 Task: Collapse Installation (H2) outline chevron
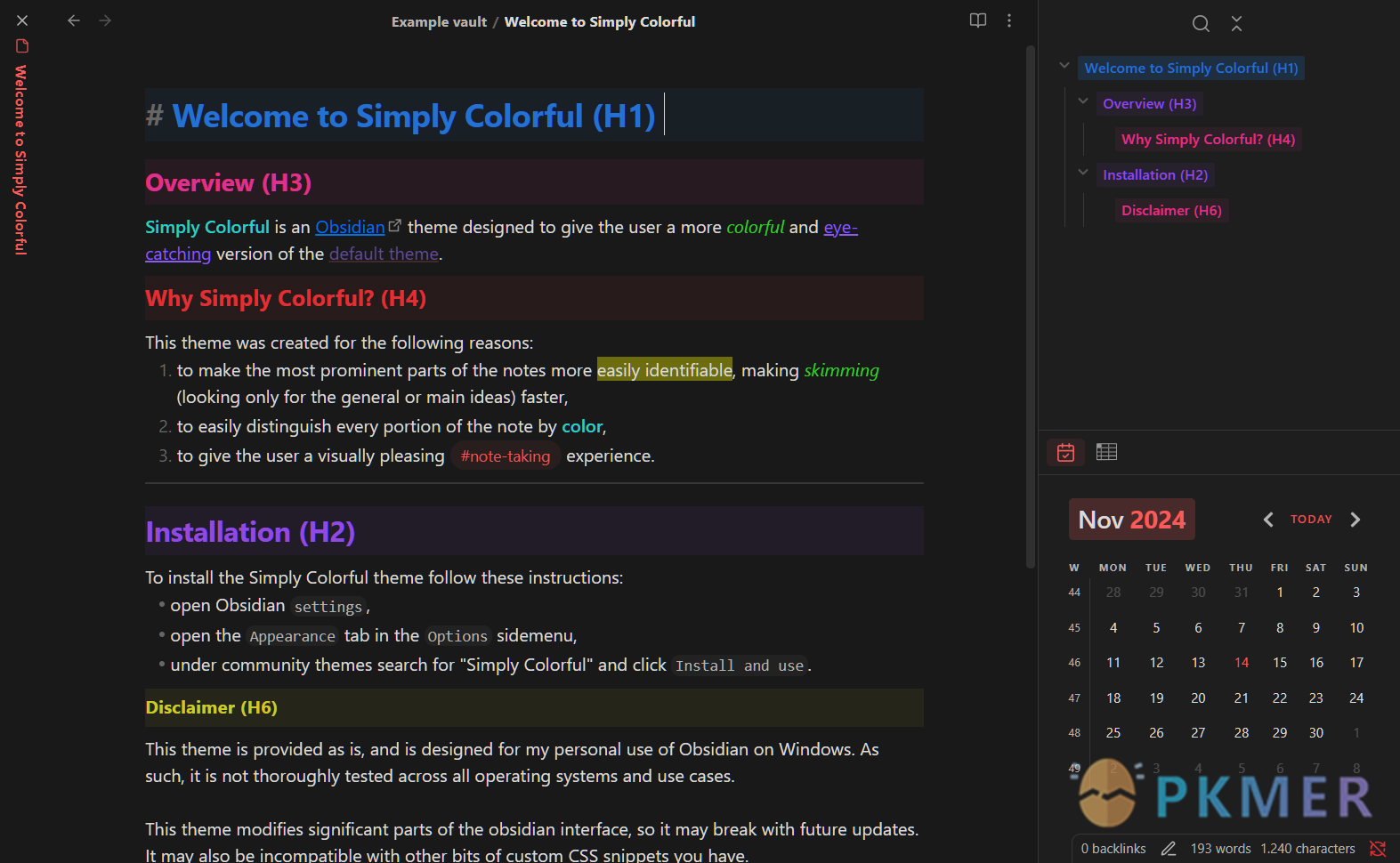click(1083, 173)
